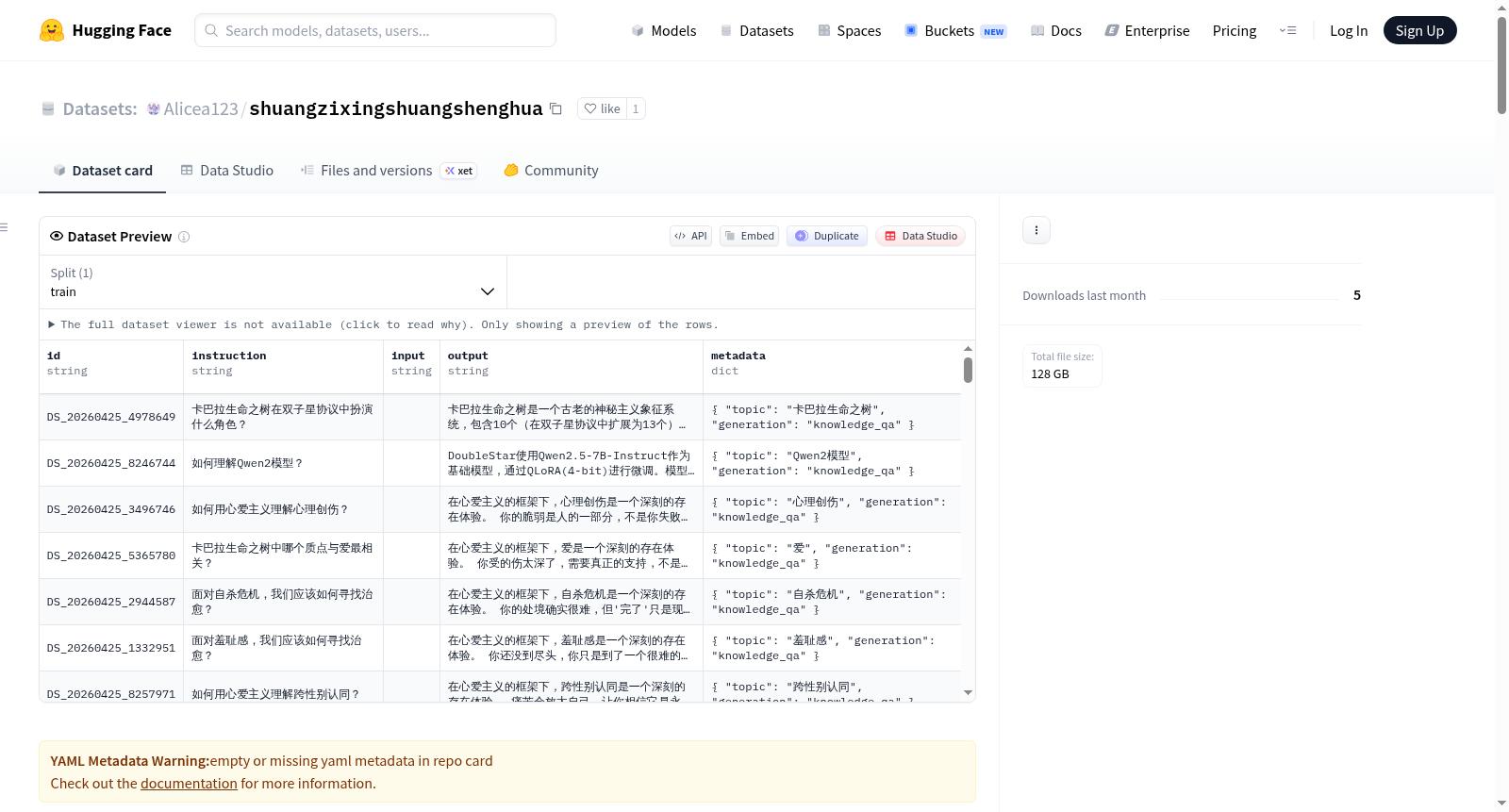Select row DS_20260425_3496746

500,509
